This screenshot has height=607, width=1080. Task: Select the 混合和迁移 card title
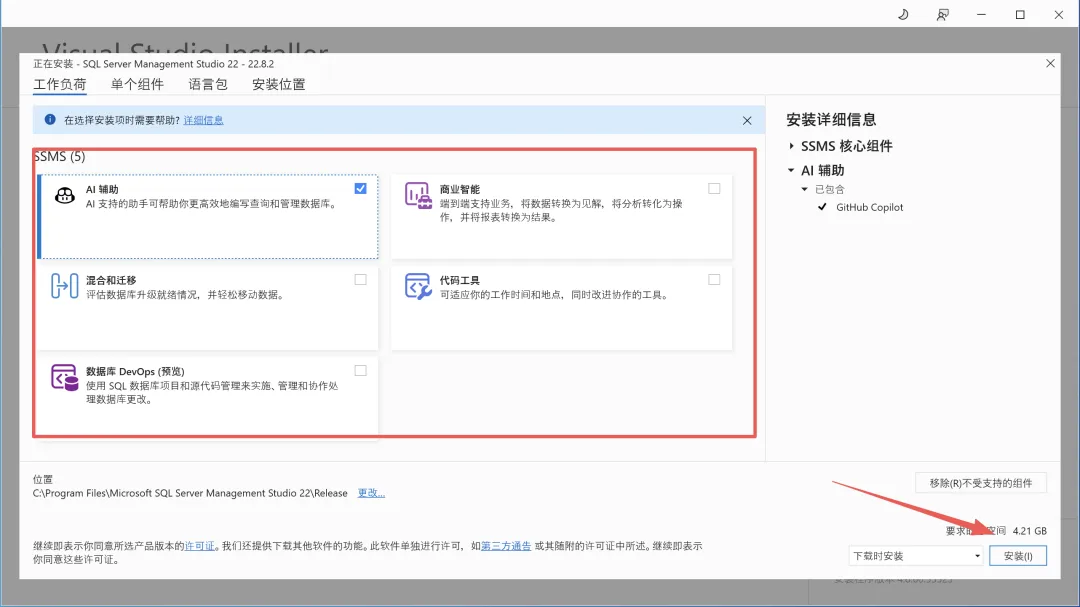(x=111, y=280)
